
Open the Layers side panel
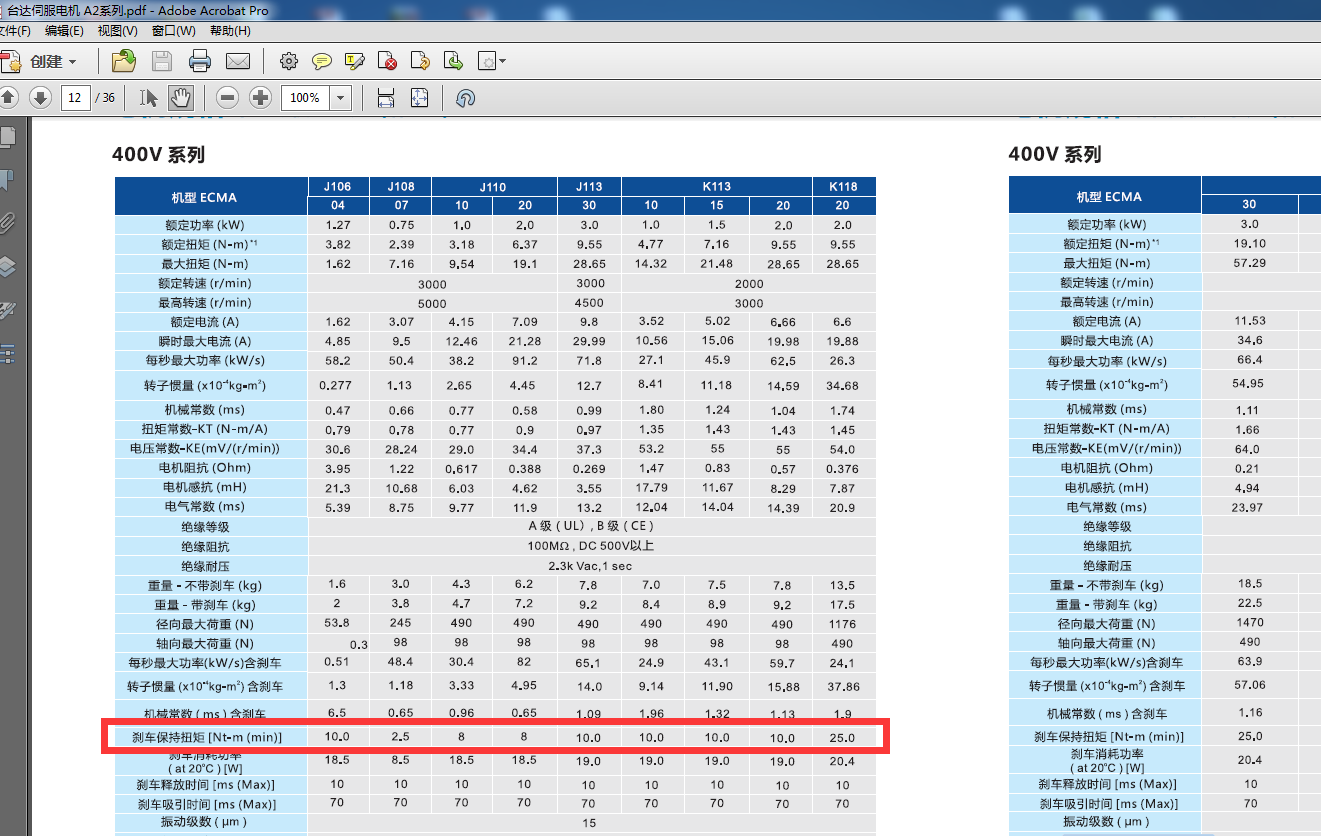[8, 266]
